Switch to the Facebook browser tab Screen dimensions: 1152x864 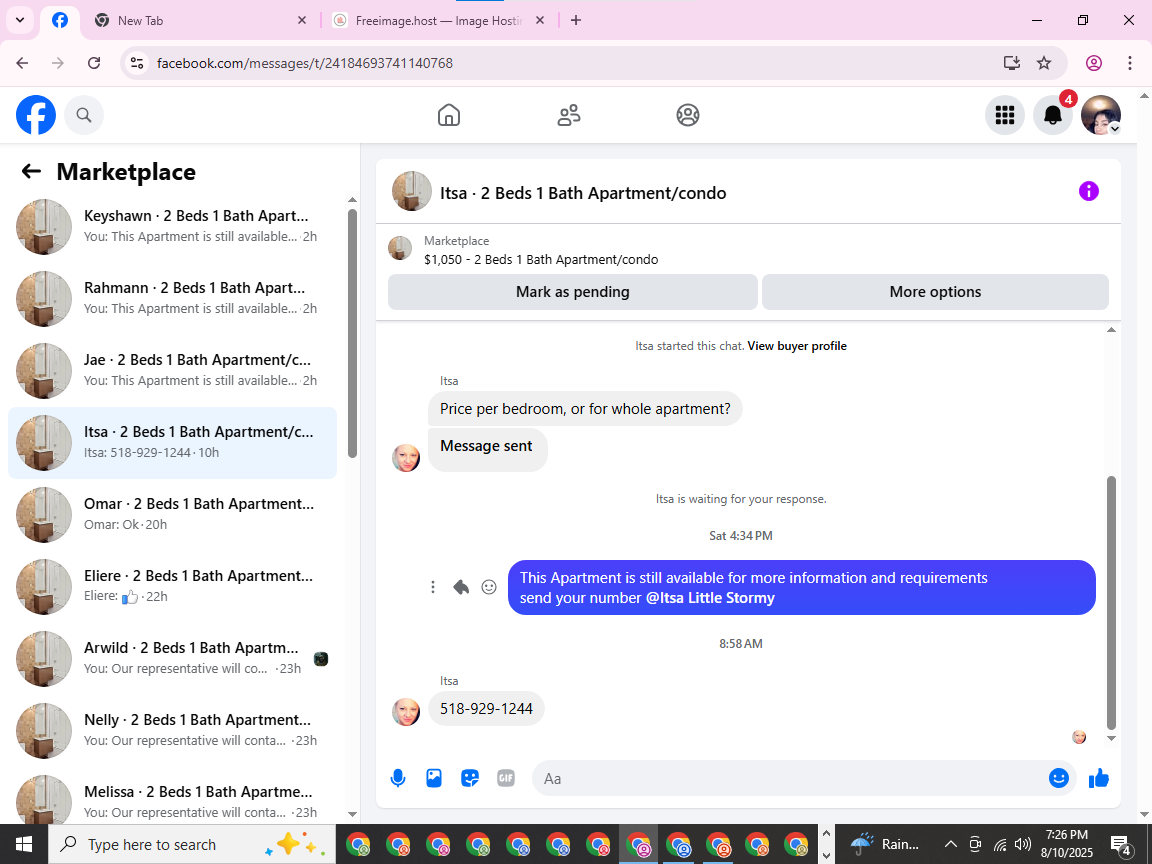pos(60,21)
